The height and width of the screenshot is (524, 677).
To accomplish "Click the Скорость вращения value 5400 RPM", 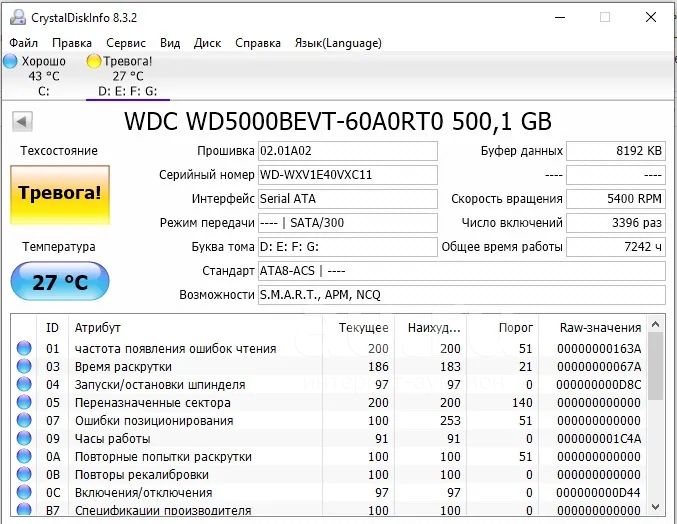I will pyautogui.click(x=616, y=199).
